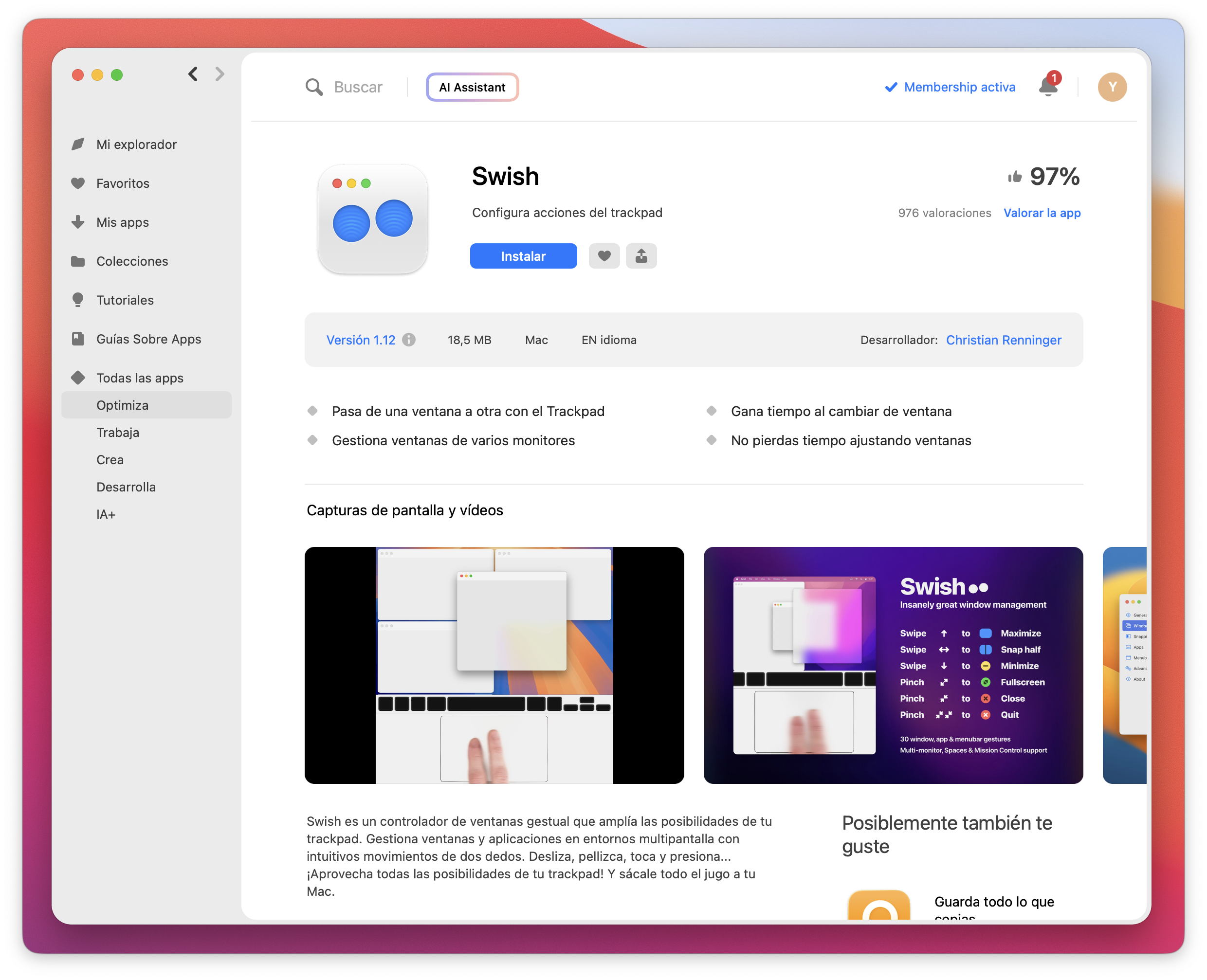This screenshot has width=1207, height=980.
Task: Open the partially visible third screenshot
Action: tap(1124, 665)
